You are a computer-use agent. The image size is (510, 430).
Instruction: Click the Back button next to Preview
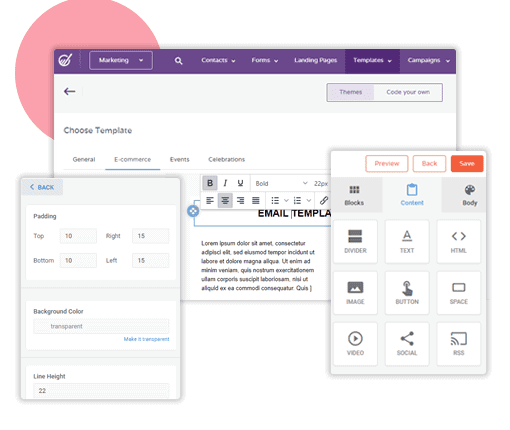[x=429, y=164]
